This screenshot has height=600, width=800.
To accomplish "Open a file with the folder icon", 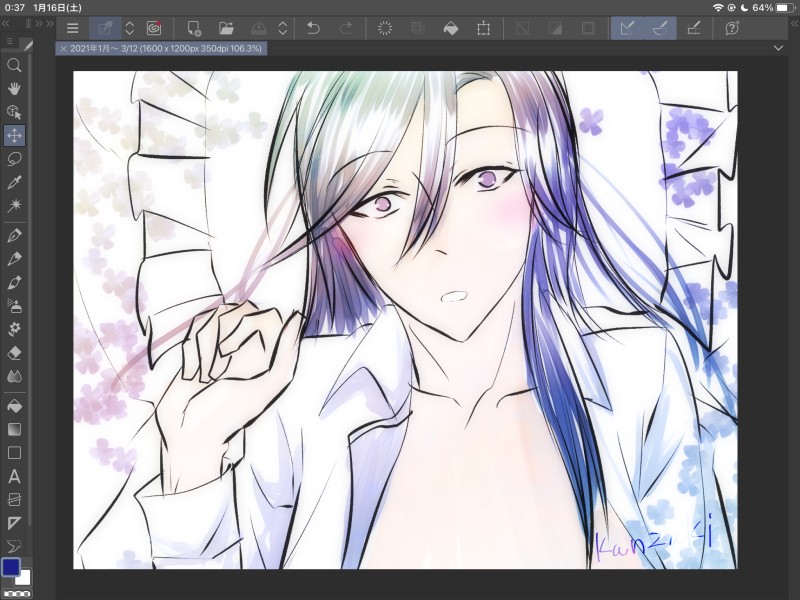I will point(226,29).
